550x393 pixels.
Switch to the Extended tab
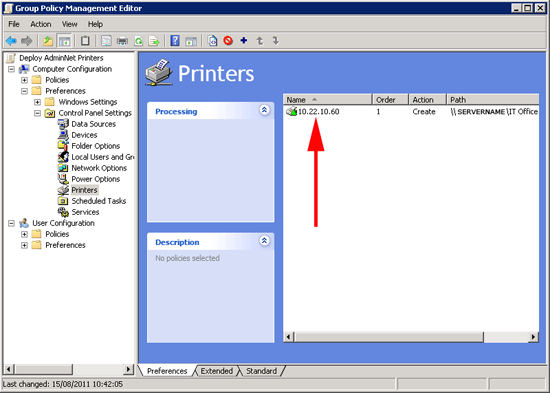click(216, 371)
